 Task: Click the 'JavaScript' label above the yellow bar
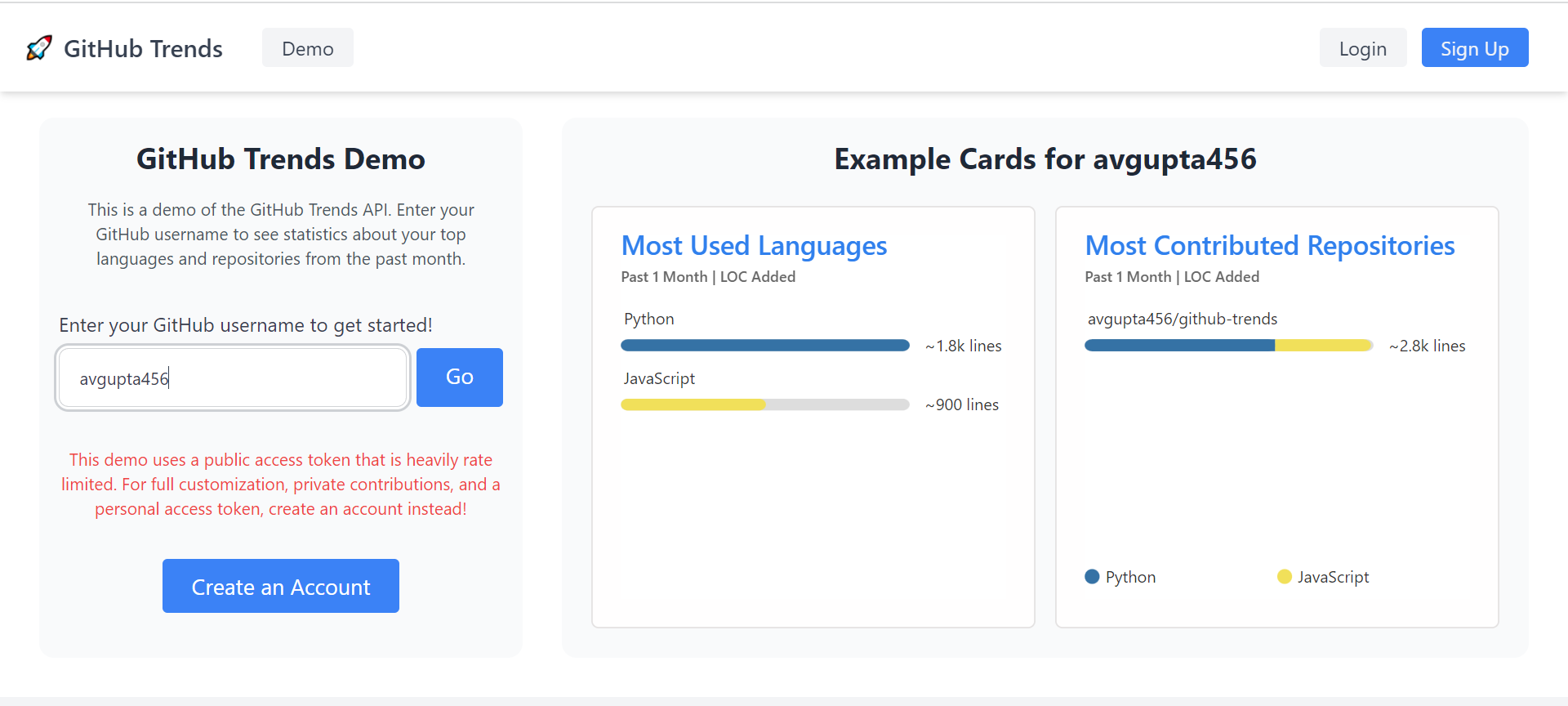659,378
